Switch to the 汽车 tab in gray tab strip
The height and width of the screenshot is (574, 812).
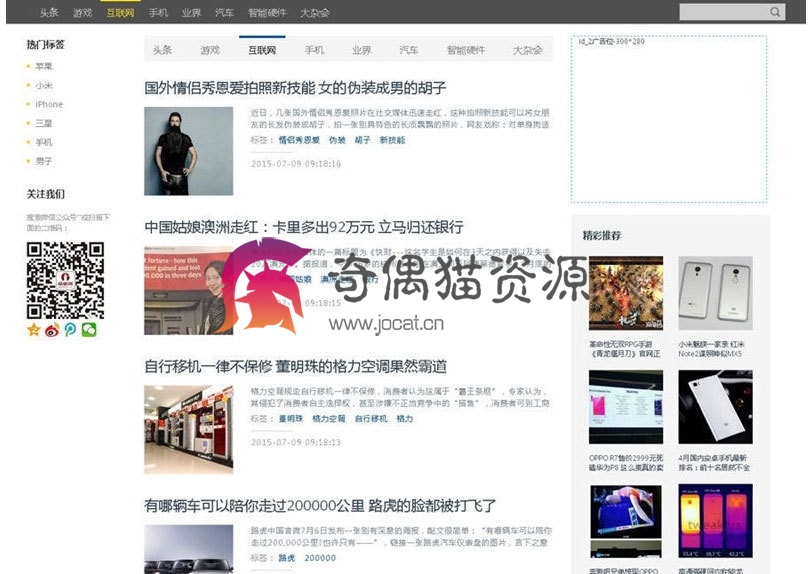click(x=409, y=50)
